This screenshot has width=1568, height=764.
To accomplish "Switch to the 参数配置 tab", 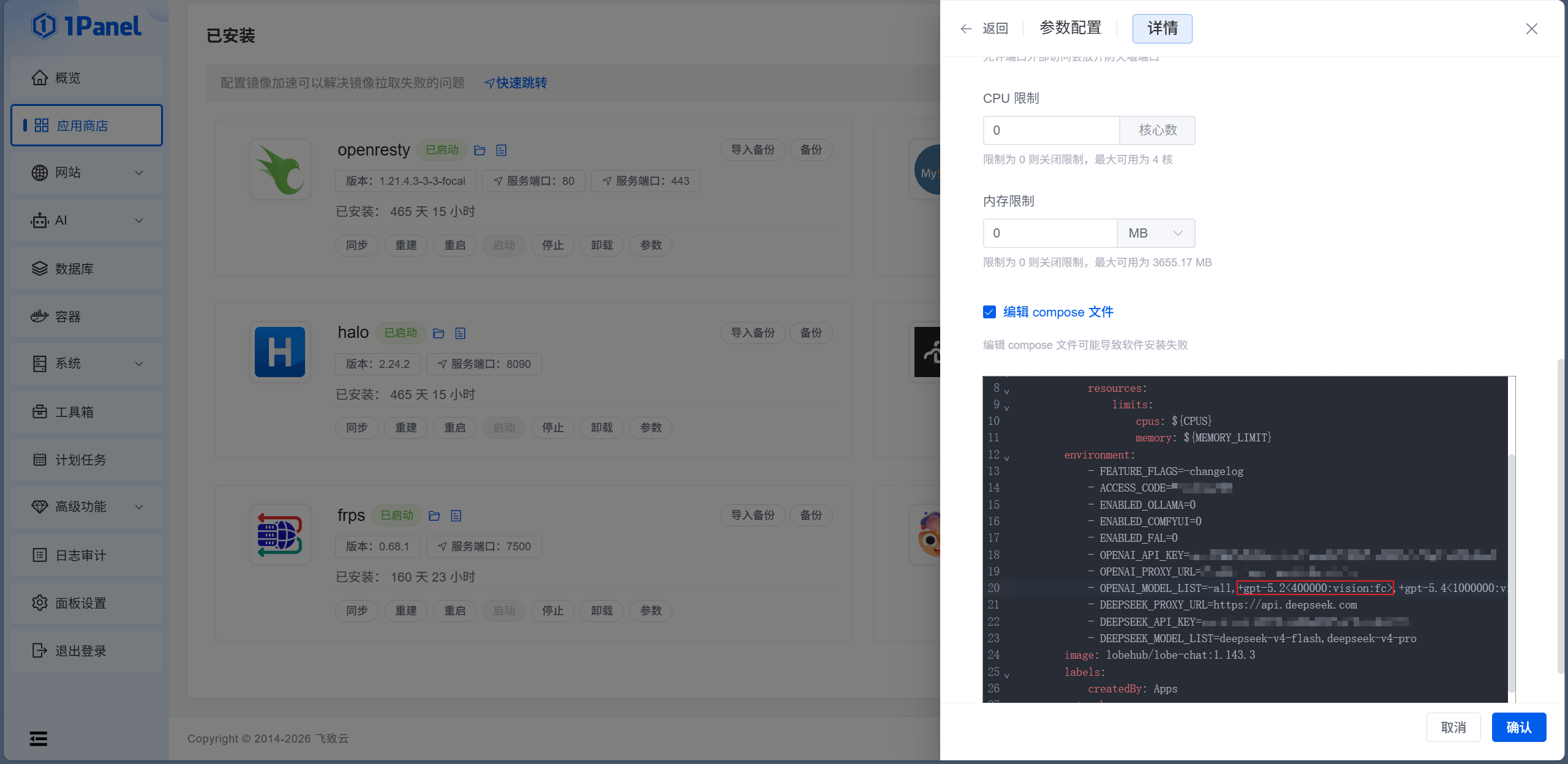I will coord(1071,28).
